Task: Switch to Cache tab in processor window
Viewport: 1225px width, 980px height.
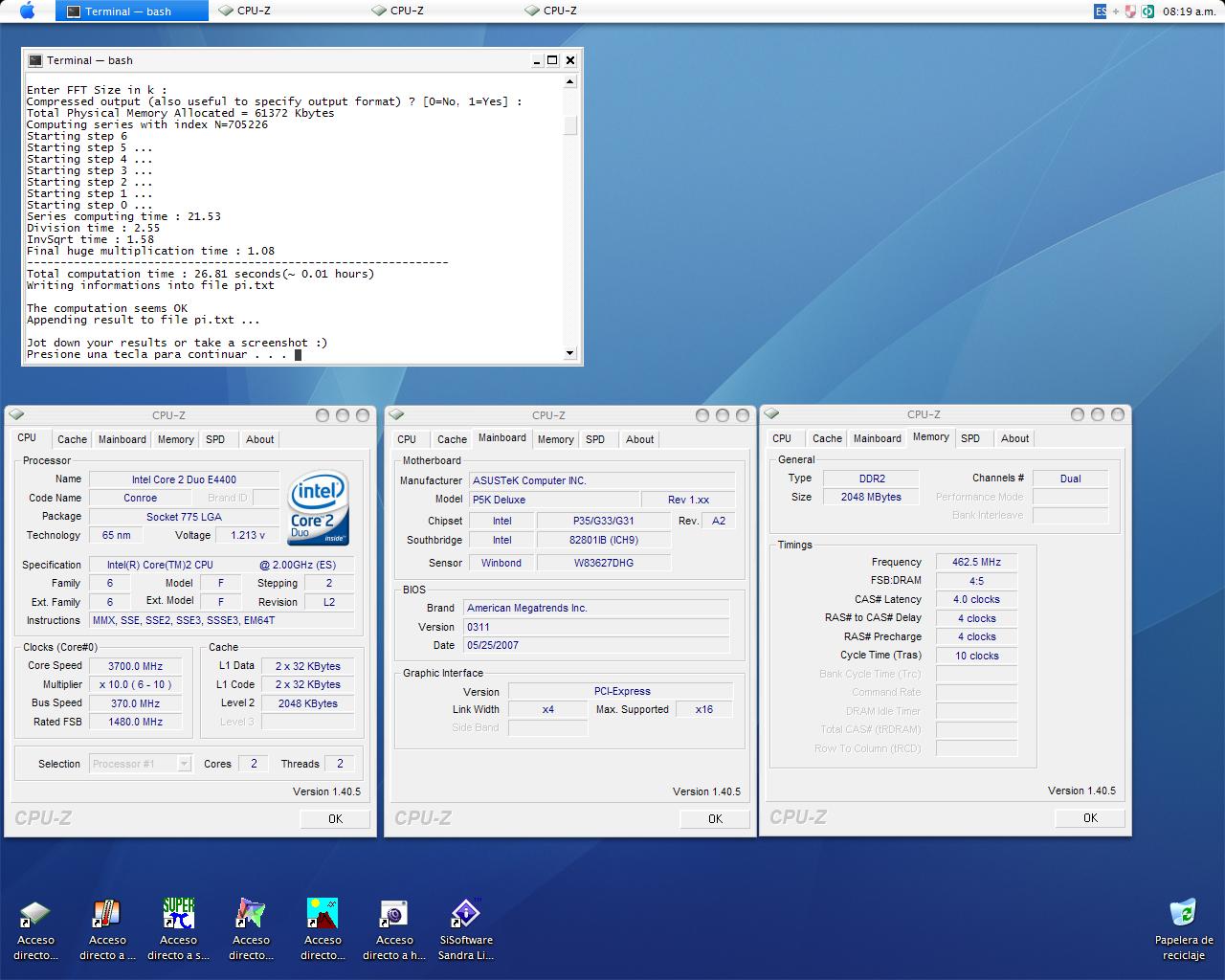Action: pyautogui.click(x=72, y=439)
